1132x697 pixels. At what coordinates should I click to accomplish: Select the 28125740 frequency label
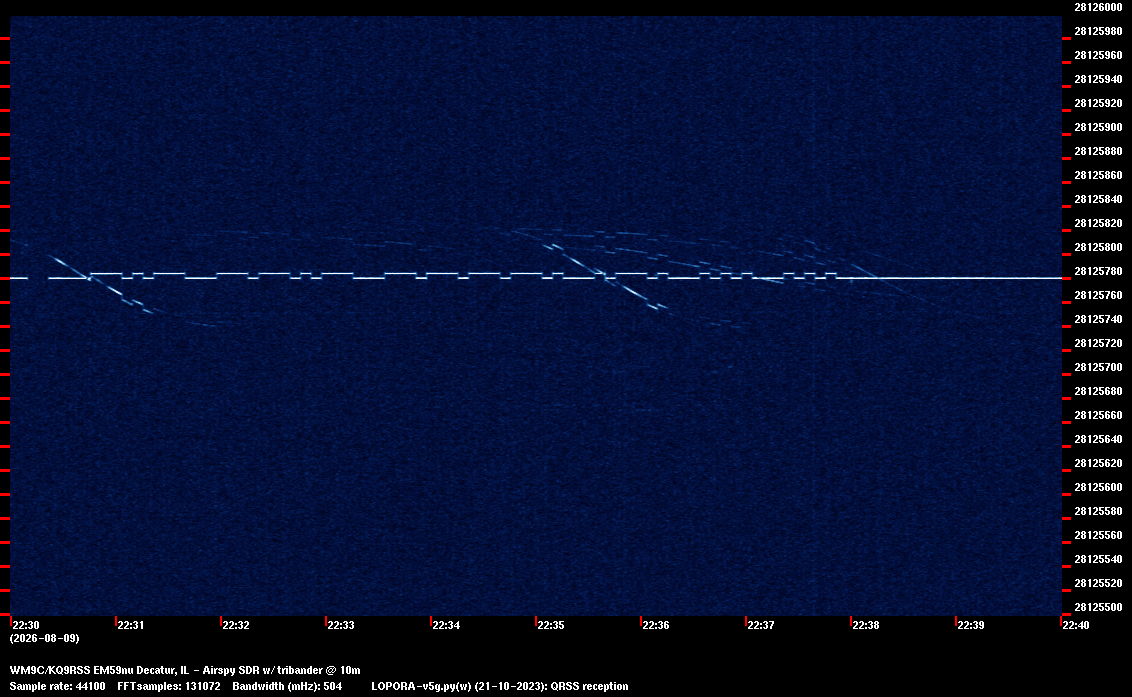point(1098,319)
